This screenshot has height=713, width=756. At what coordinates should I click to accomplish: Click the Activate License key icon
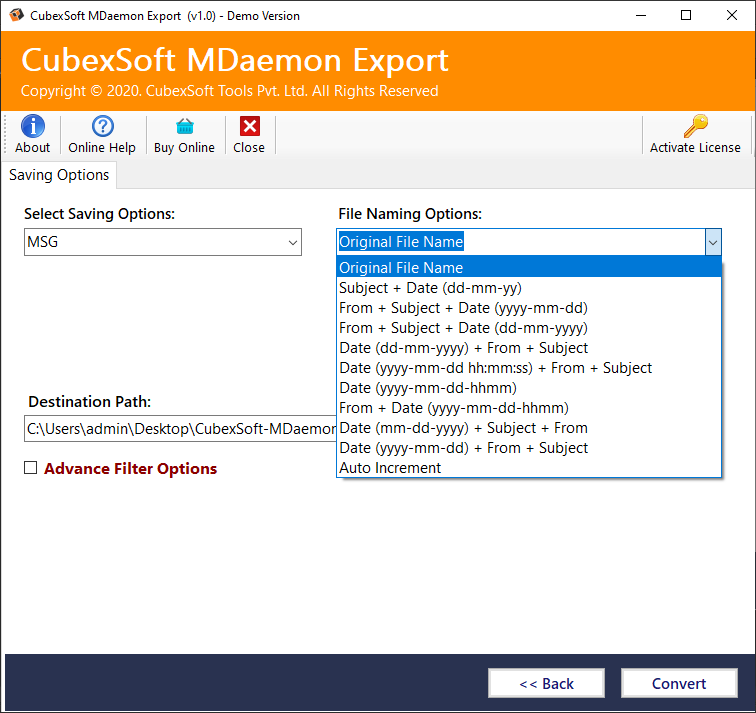[695, 127]
